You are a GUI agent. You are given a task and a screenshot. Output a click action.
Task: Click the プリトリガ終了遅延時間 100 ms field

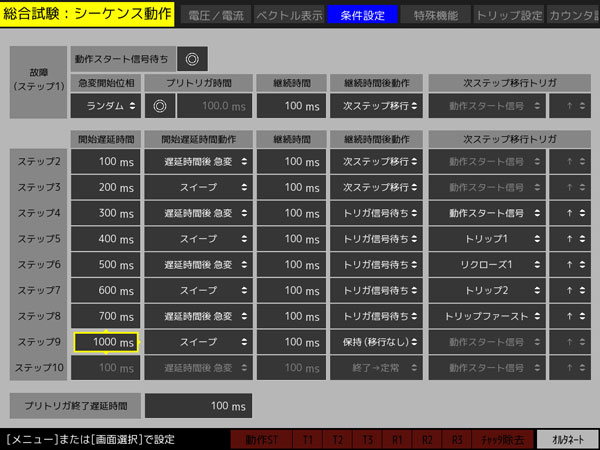198,406
